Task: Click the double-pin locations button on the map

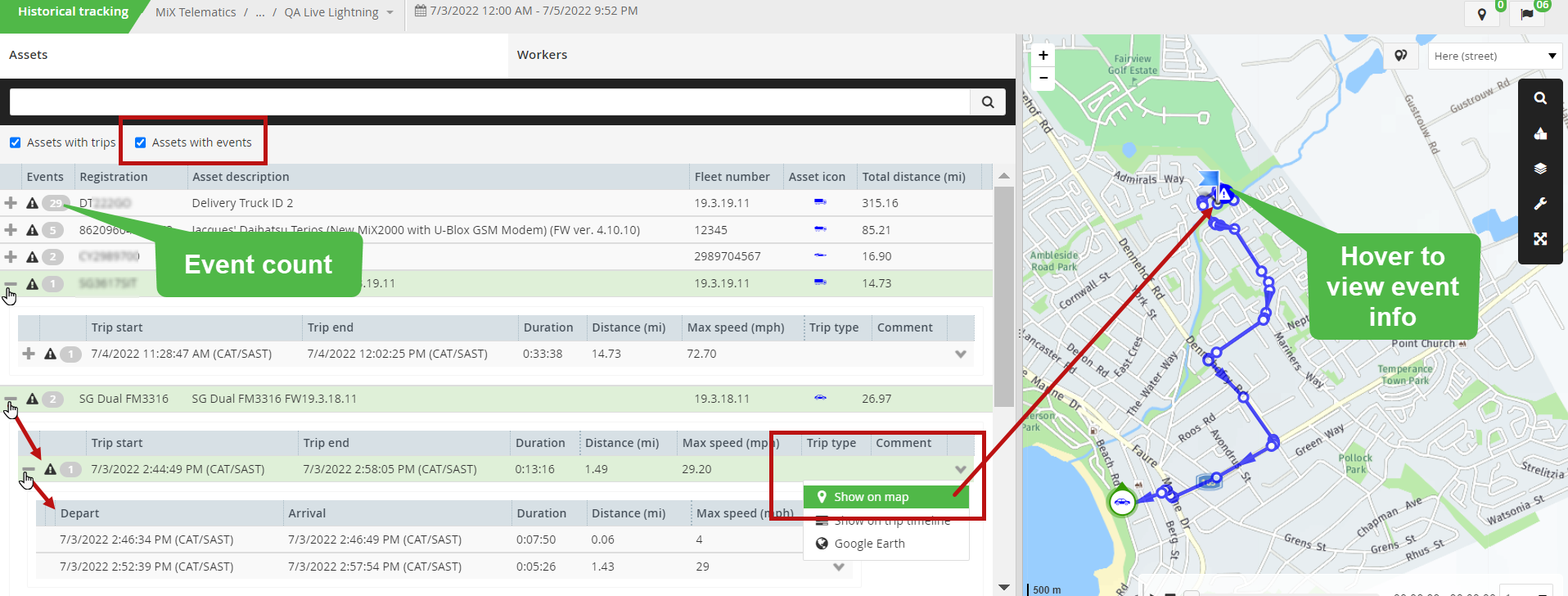Action: tap(1401, 56)
